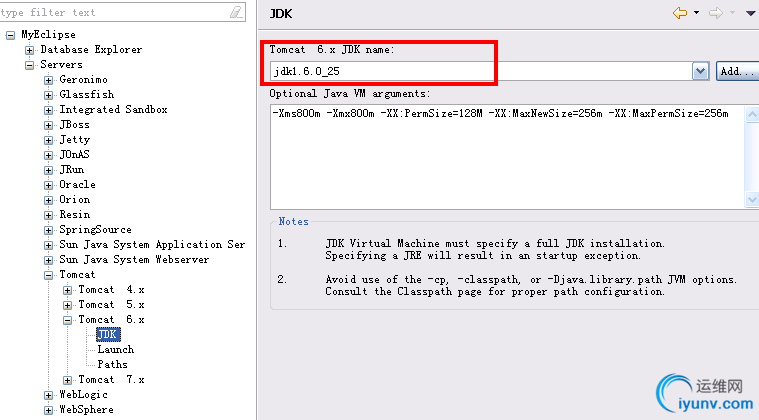Click the VM arguments scroll down arrow
The width and height of the screenshot is (759, 420).
pyautogui.click(x=752, y=199)
